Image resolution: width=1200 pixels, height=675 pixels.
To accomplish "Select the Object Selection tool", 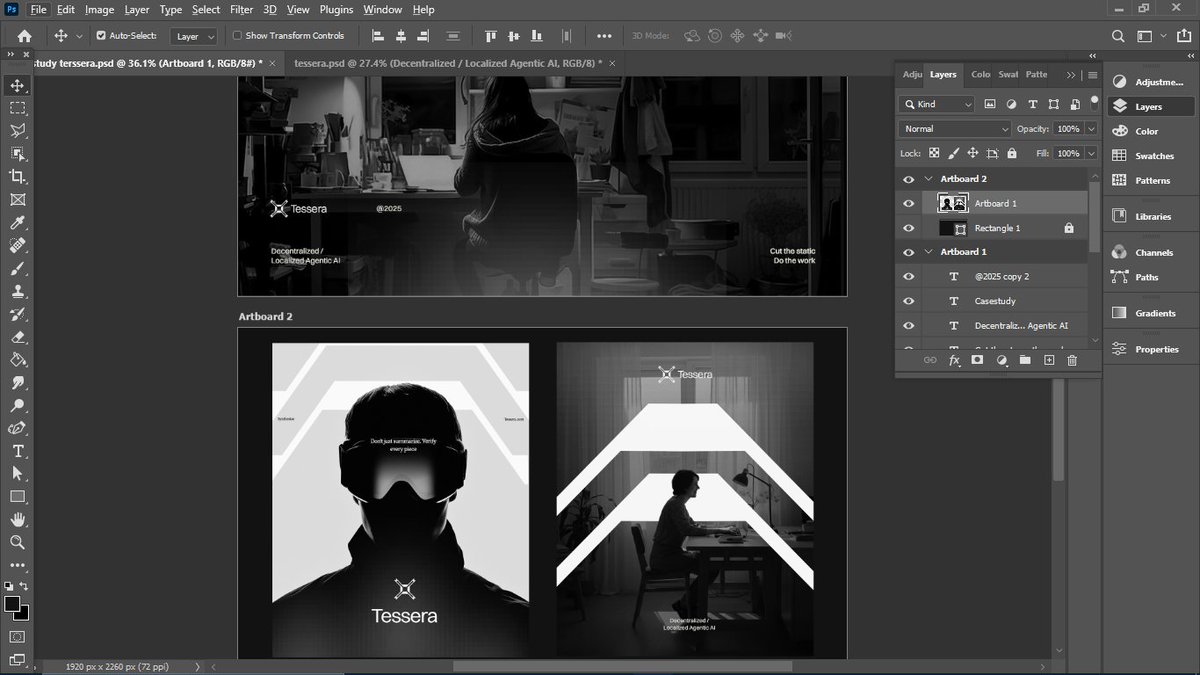I will pos(17,154).
